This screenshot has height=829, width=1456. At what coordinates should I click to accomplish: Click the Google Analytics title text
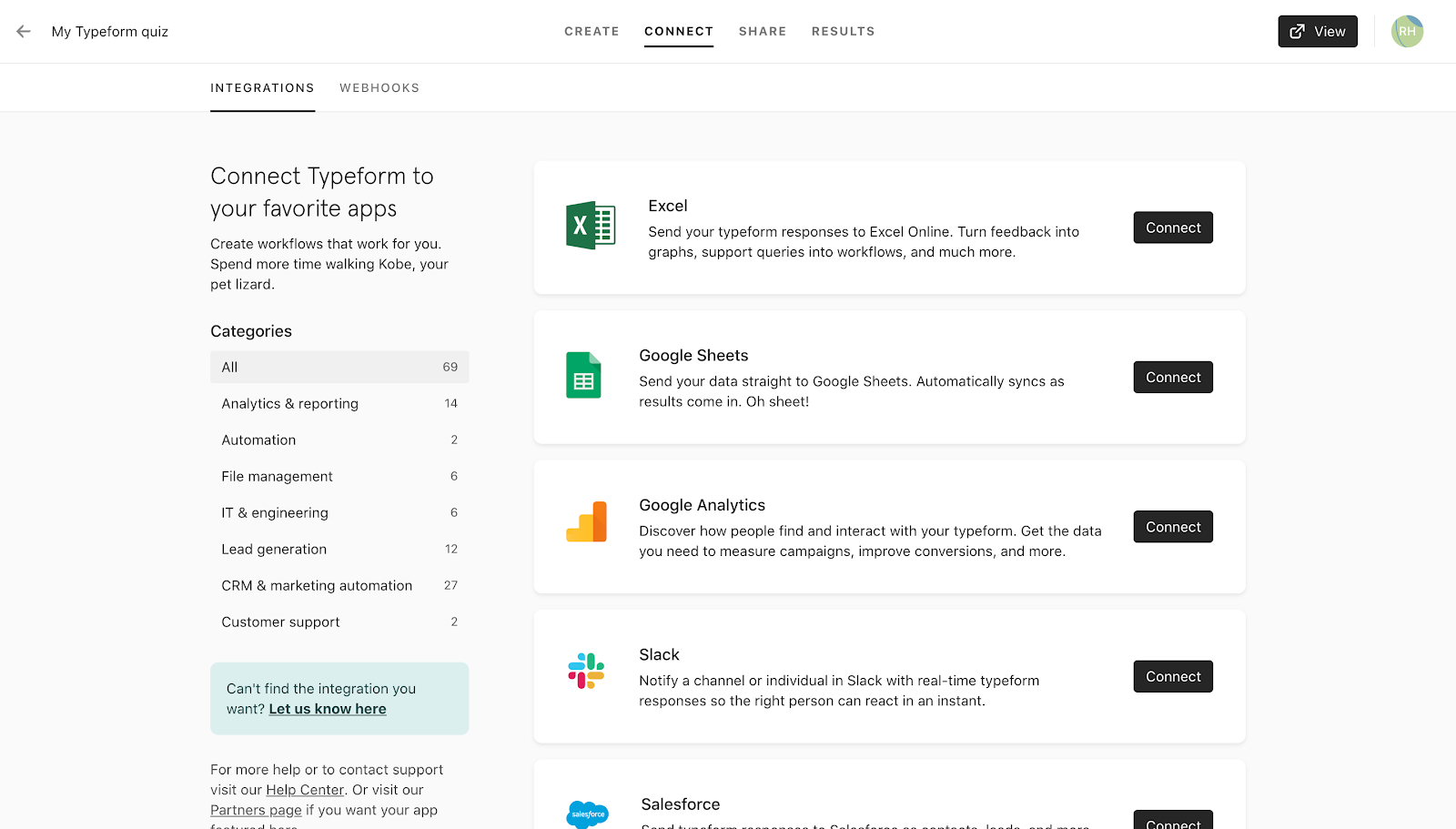coord(702,505)
